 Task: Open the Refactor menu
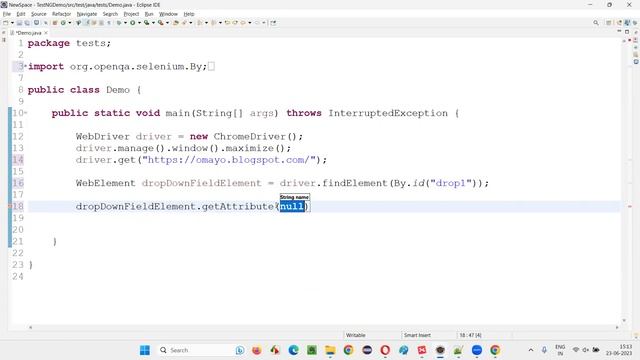coord(61,14)
